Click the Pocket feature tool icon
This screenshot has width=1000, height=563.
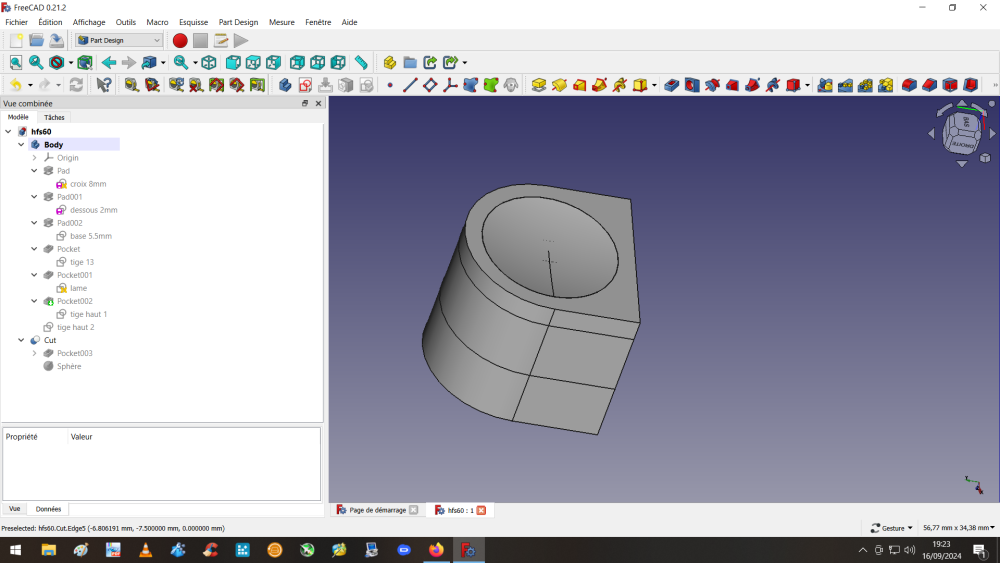coord(671,85)
